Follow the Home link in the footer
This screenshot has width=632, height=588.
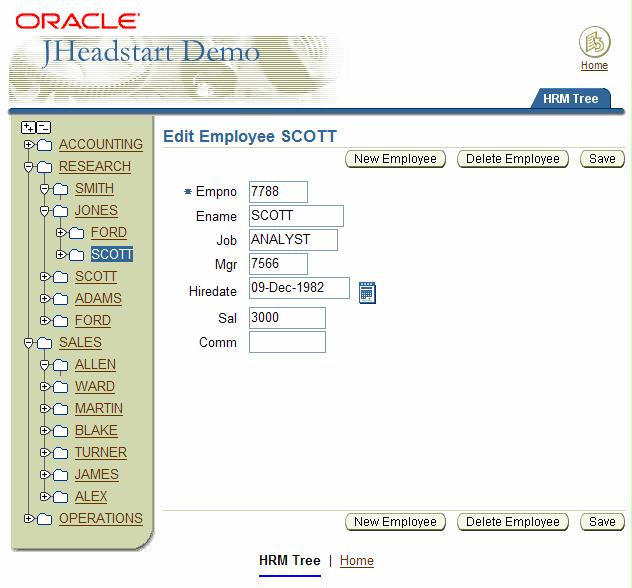click(356, 560)
